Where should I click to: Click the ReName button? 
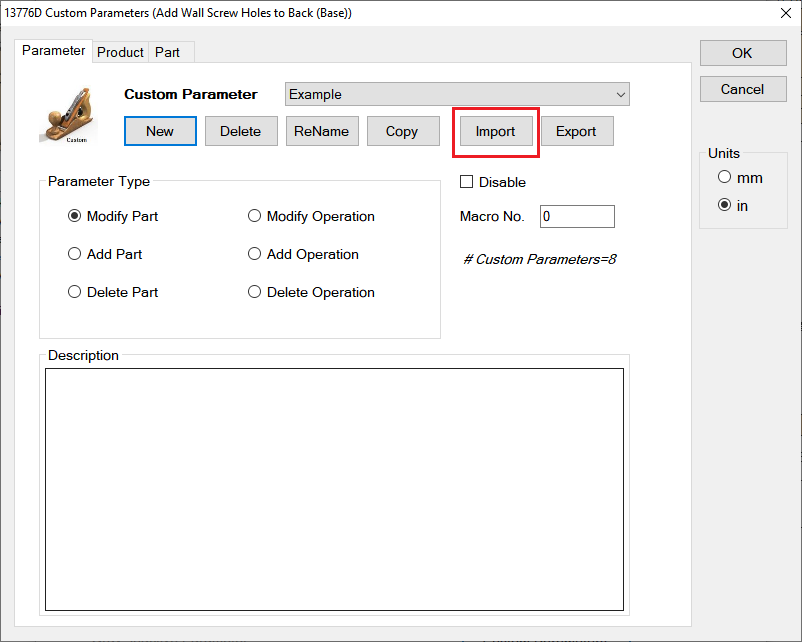(322, 131)
